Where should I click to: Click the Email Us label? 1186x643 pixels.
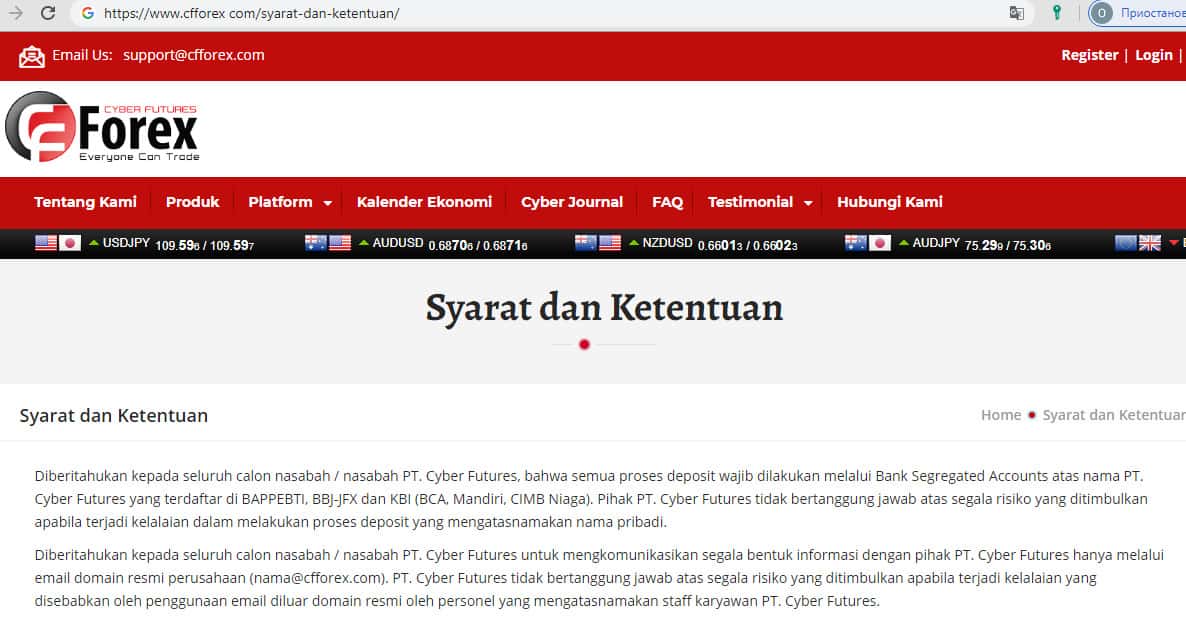pos(82,55)
